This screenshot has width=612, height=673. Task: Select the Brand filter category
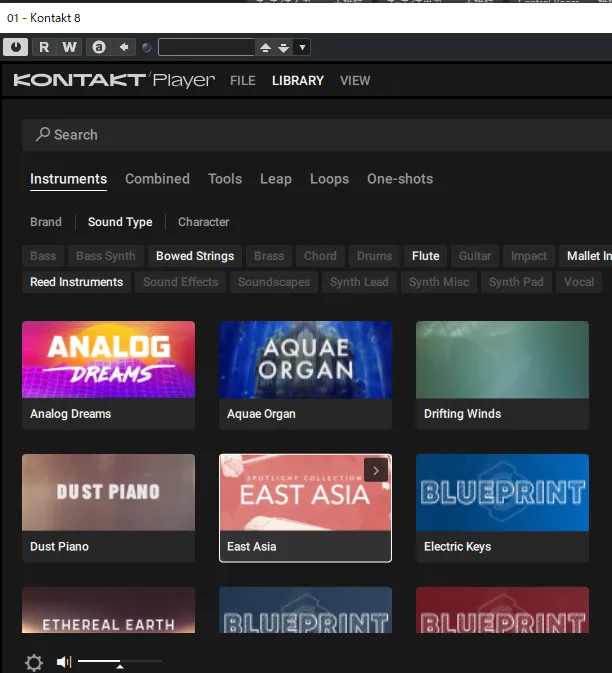[45, 222]
